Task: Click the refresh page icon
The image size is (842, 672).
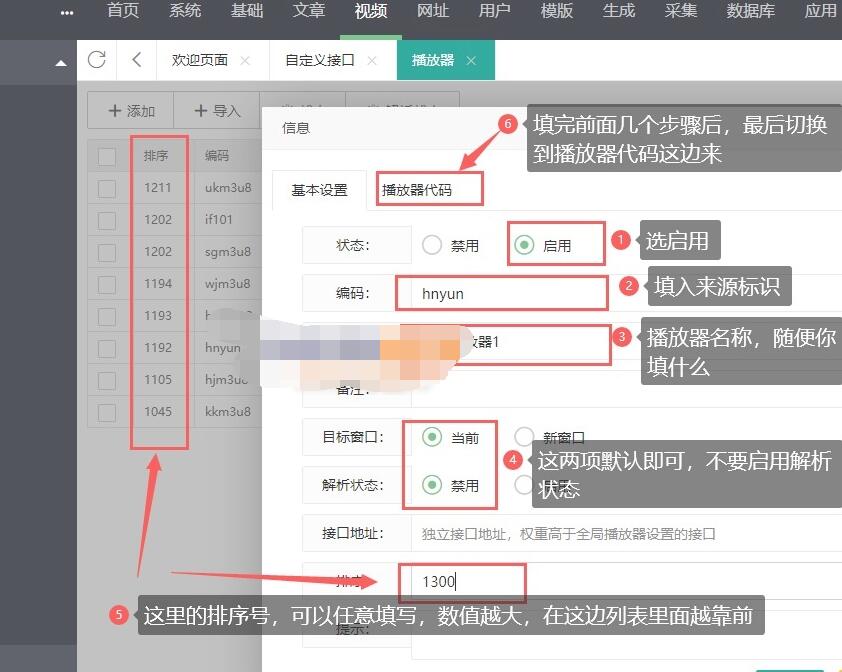Action: coord(96,60)
